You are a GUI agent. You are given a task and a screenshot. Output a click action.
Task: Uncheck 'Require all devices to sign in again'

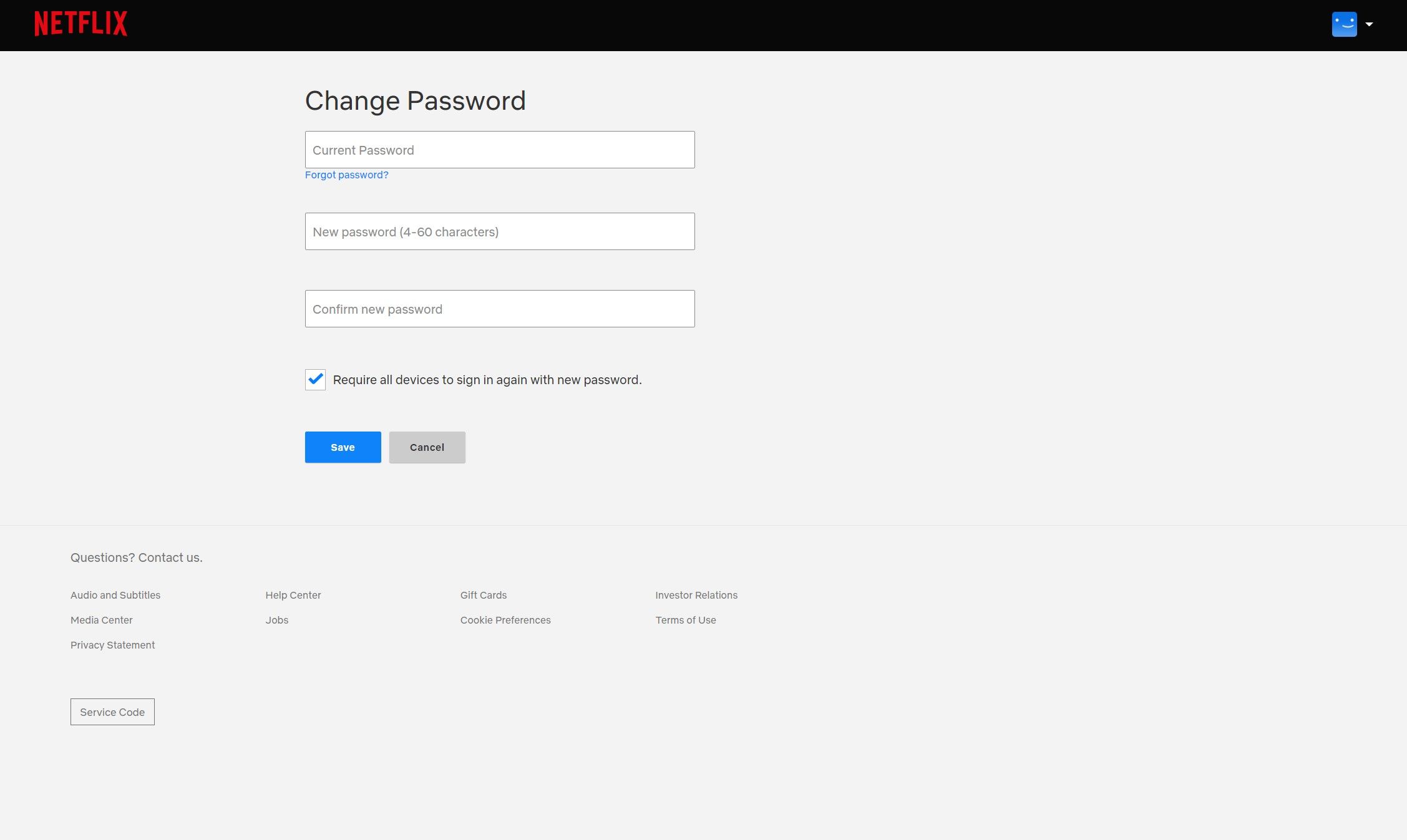pyautogui.click(x=315, y=379)
